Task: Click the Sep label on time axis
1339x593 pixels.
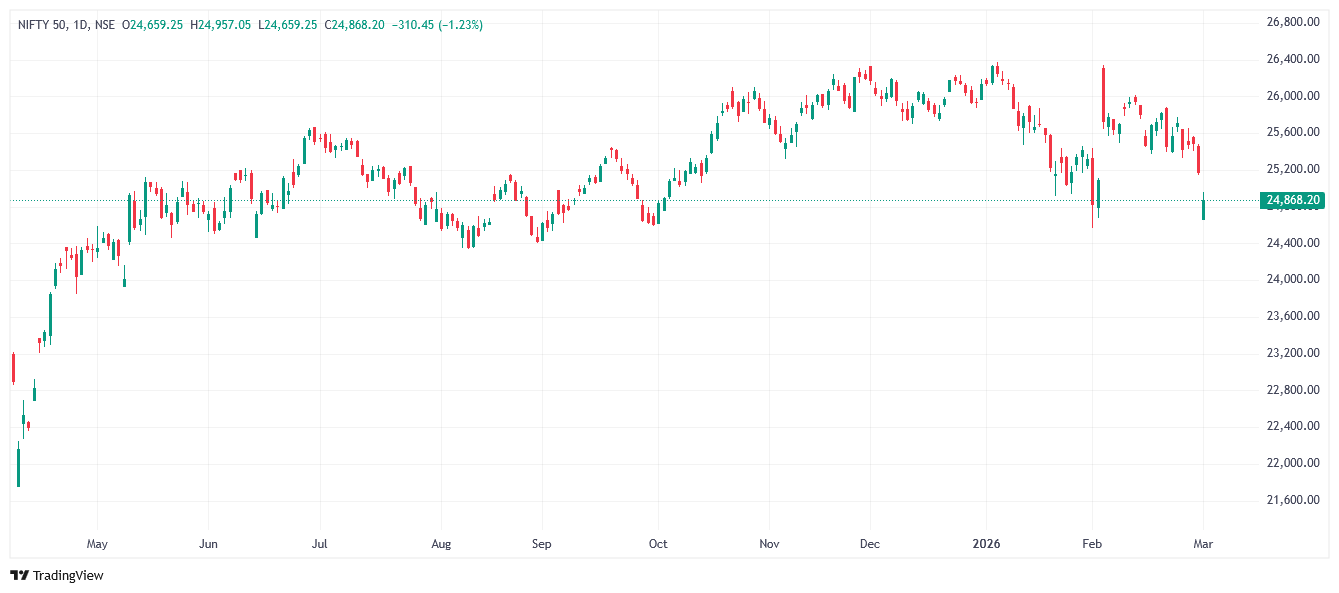Action: point(541,545)
